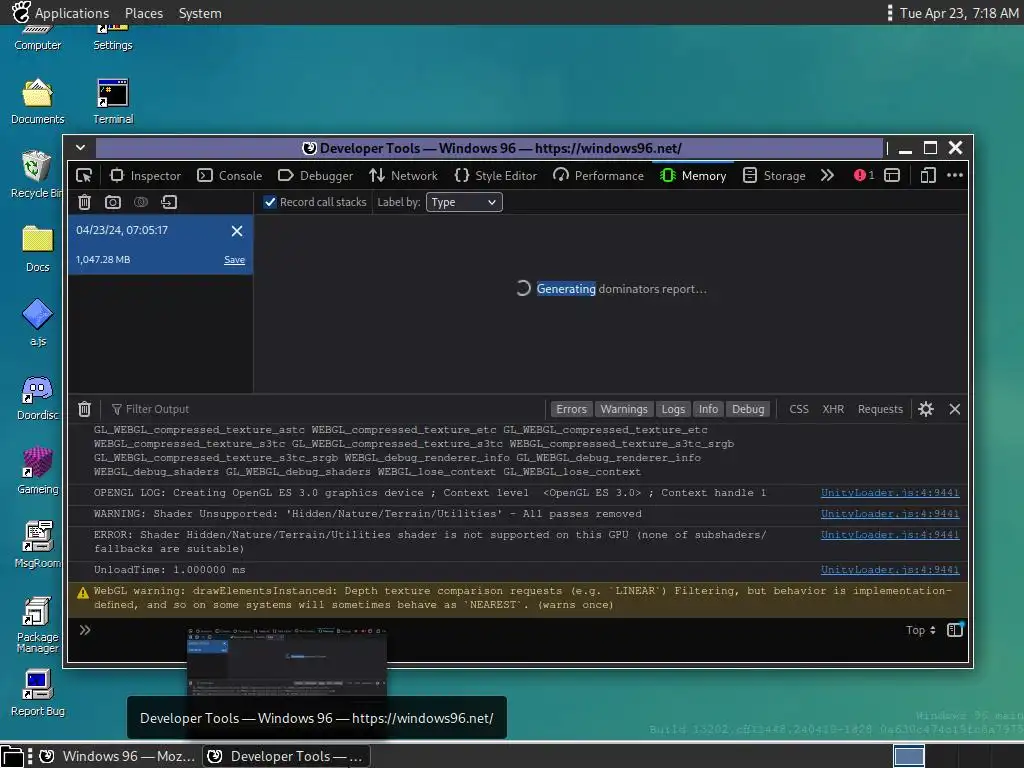
Task: Toggle the Info filter button
Action: tap(708, 409)
